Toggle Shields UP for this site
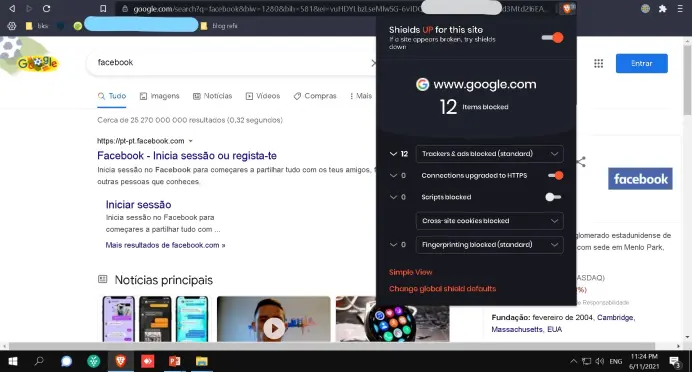This screenshot has height=372, width=692. [553, 38]
